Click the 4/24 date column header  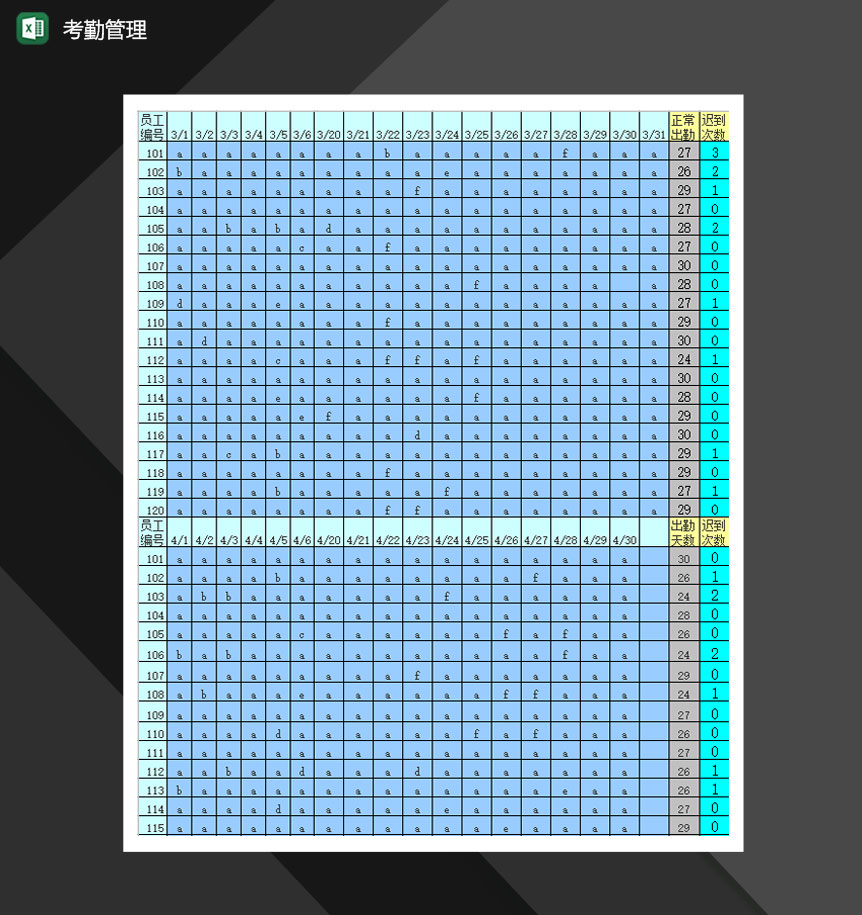point(447,540)
